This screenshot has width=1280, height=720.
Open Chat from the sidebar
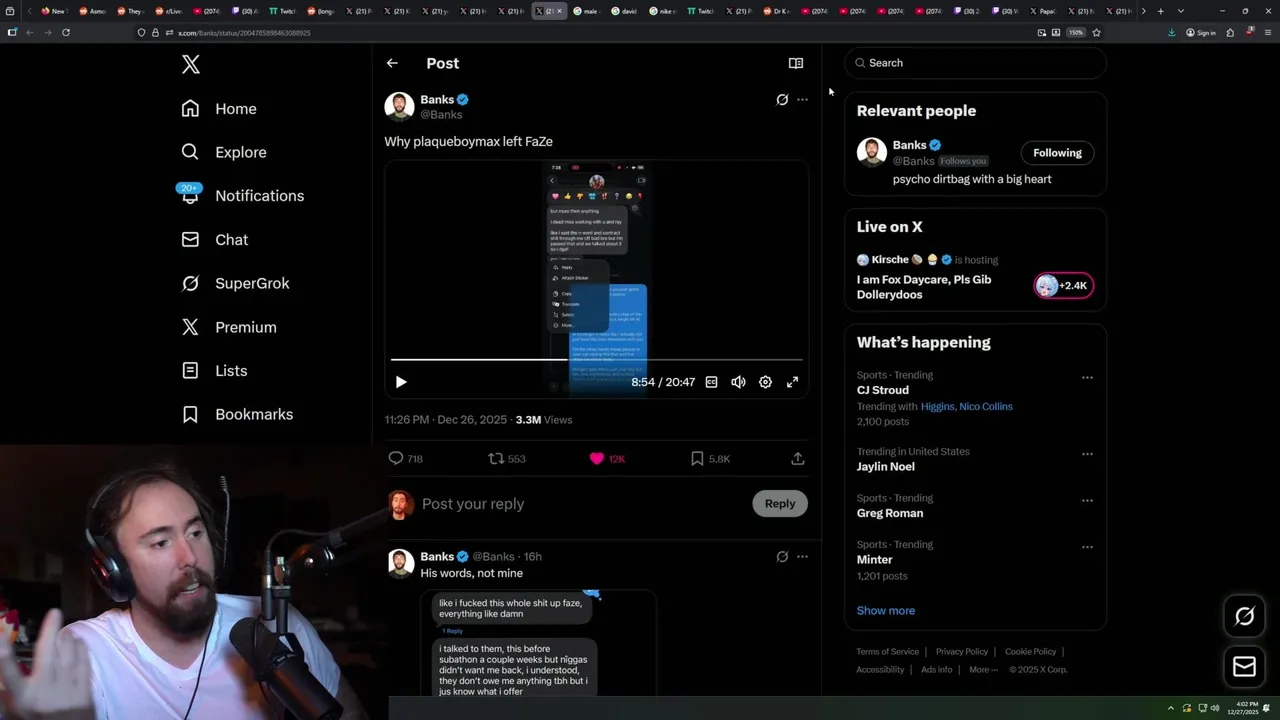coord(215,240)
